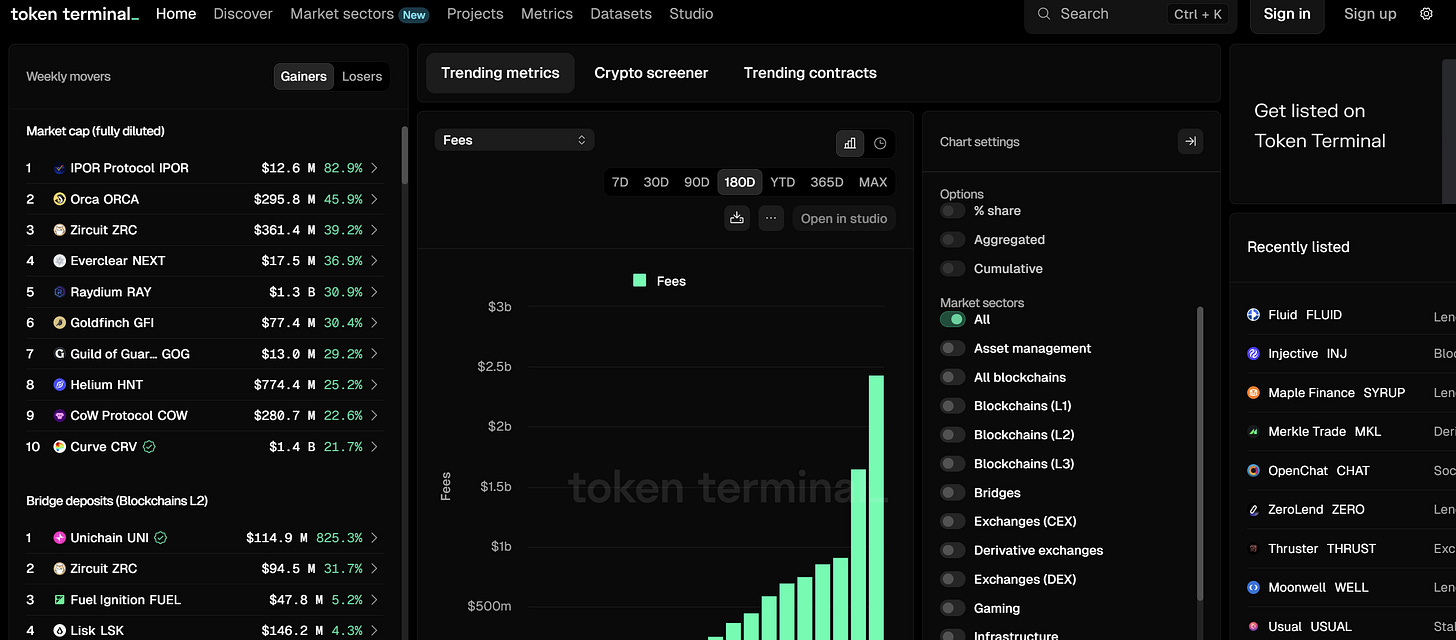1456x640 pixels.
Task: Toggle Blockchains (L1) sector on
Action: 953,407
